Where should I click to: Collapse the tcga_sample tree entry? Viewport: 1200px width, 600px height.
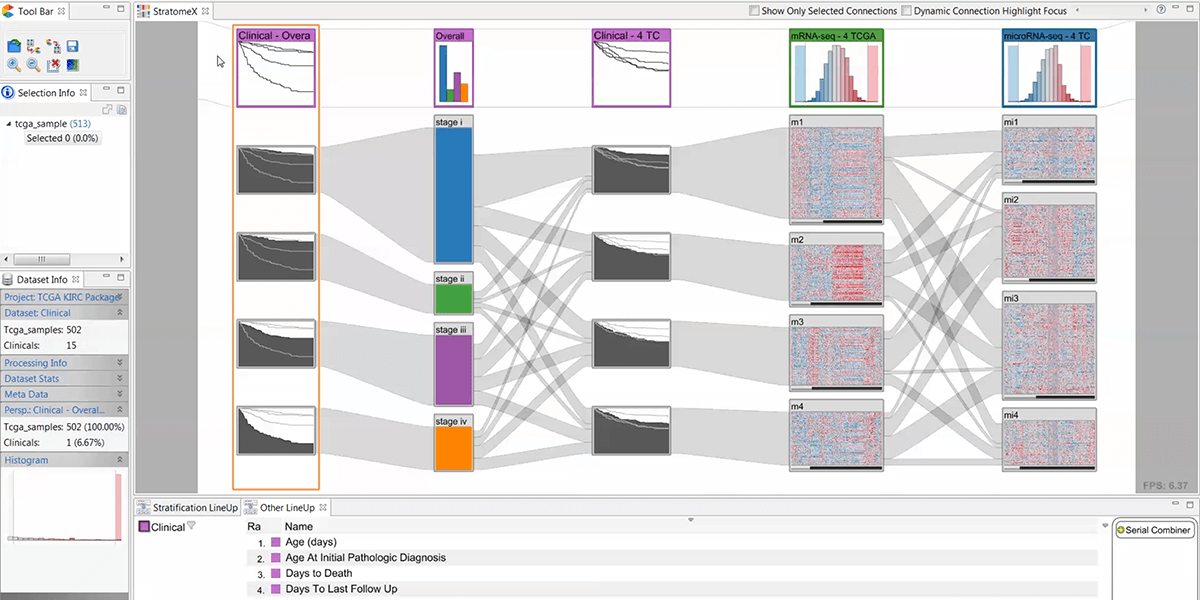pos(7,123)
